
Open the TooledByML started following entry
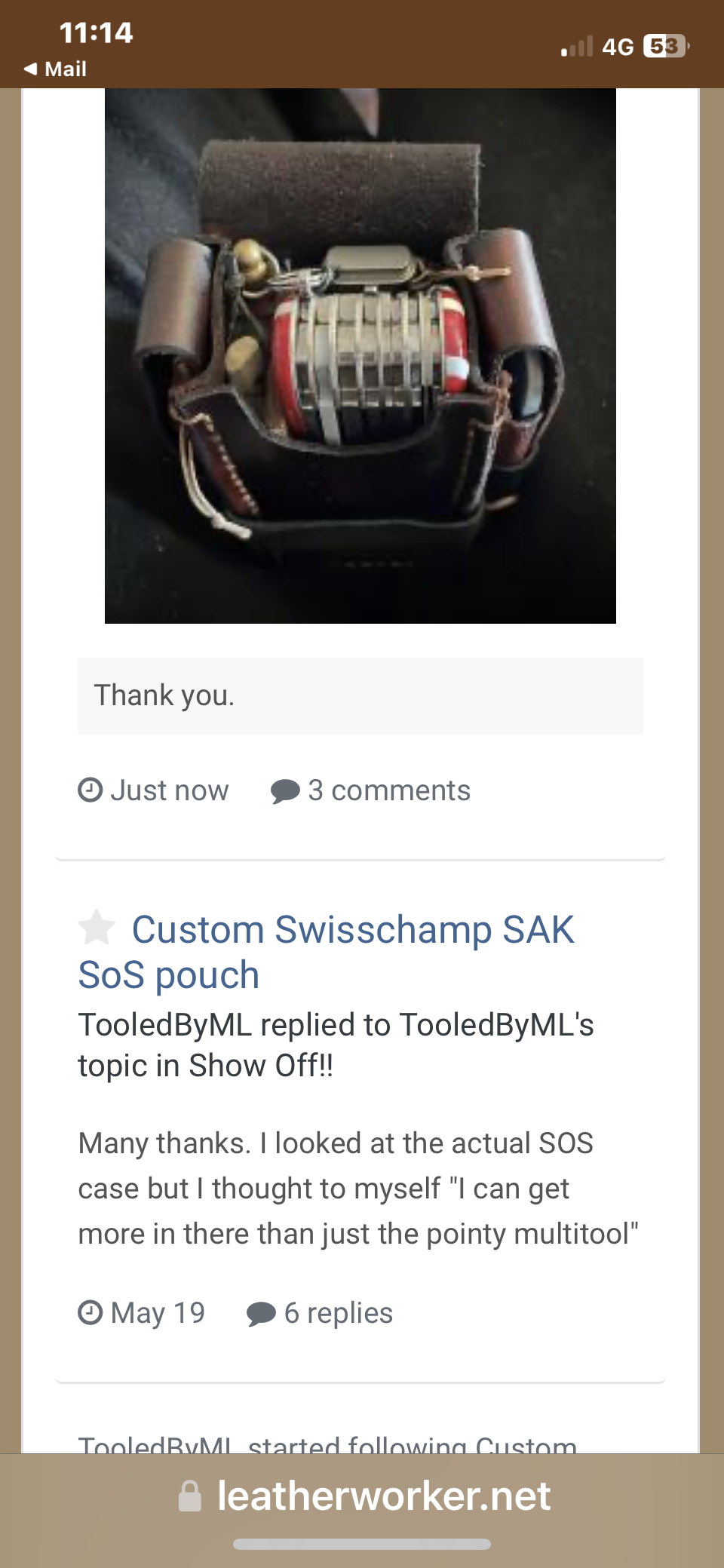328,1444
